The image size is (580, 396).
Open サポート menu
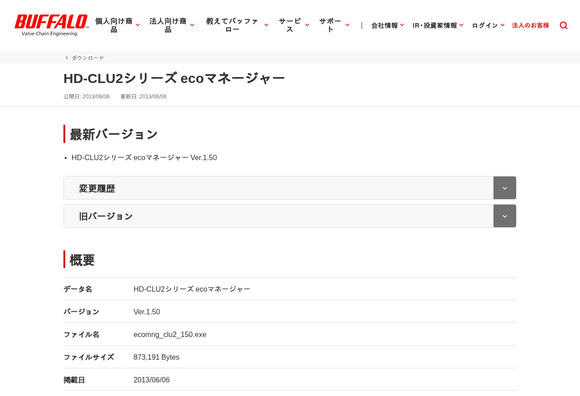[x=334, y=25]
